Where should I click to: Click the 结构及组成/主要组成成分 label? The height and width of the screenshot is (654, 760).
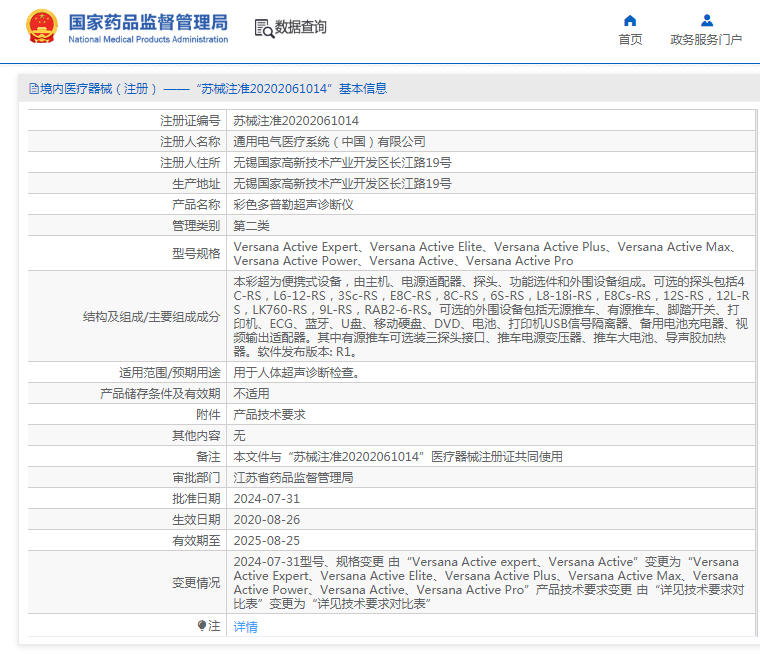click(151, 317)
